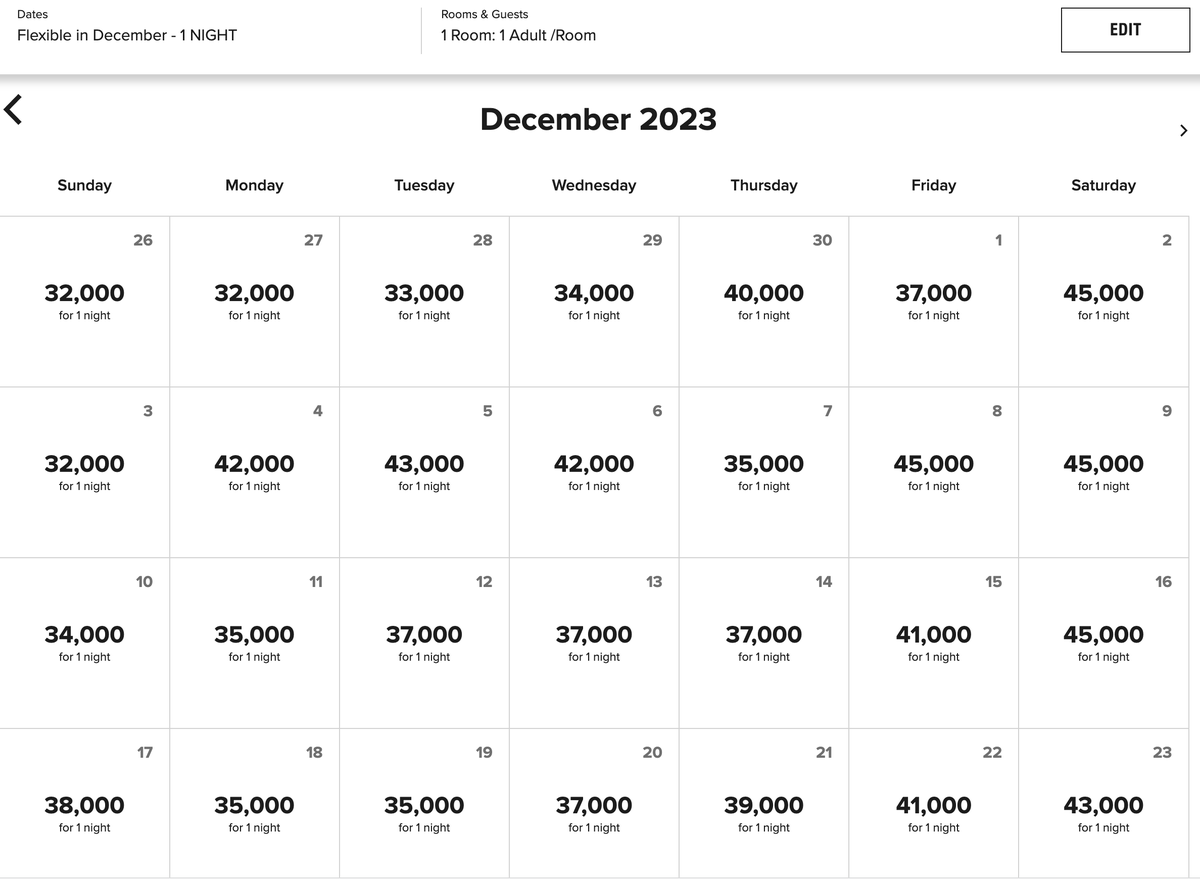Image resolution: width=1200 pixels, height=880 pixels.
Task: Select December 21 with 39,000 rate
Action: (x=764, y=812)
